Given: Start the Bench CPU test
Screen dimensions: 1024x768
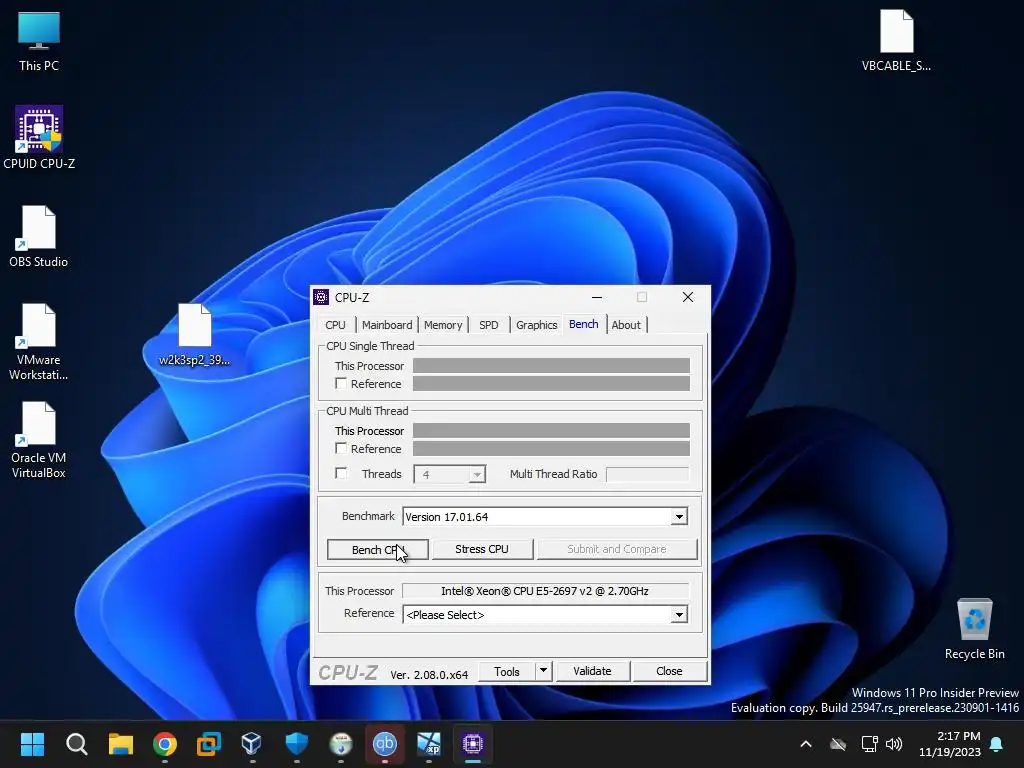Looking at the screenshot, I should coord(377,549).
